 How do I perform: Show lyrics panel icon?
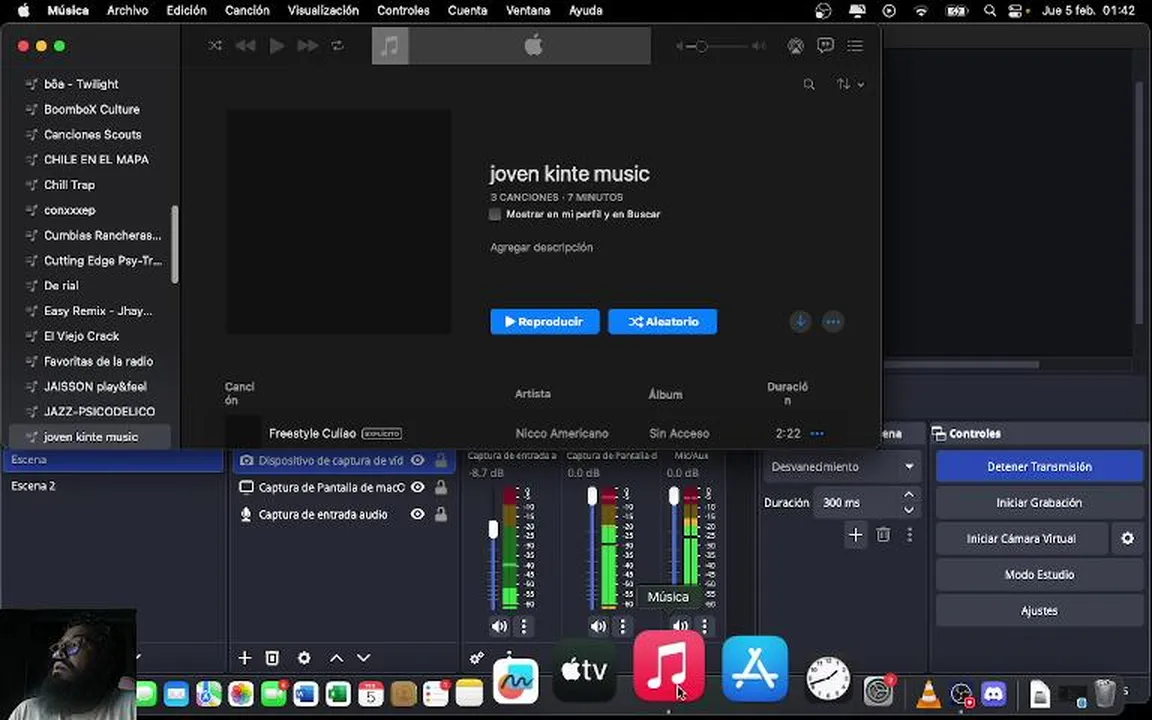pos(825,46)
